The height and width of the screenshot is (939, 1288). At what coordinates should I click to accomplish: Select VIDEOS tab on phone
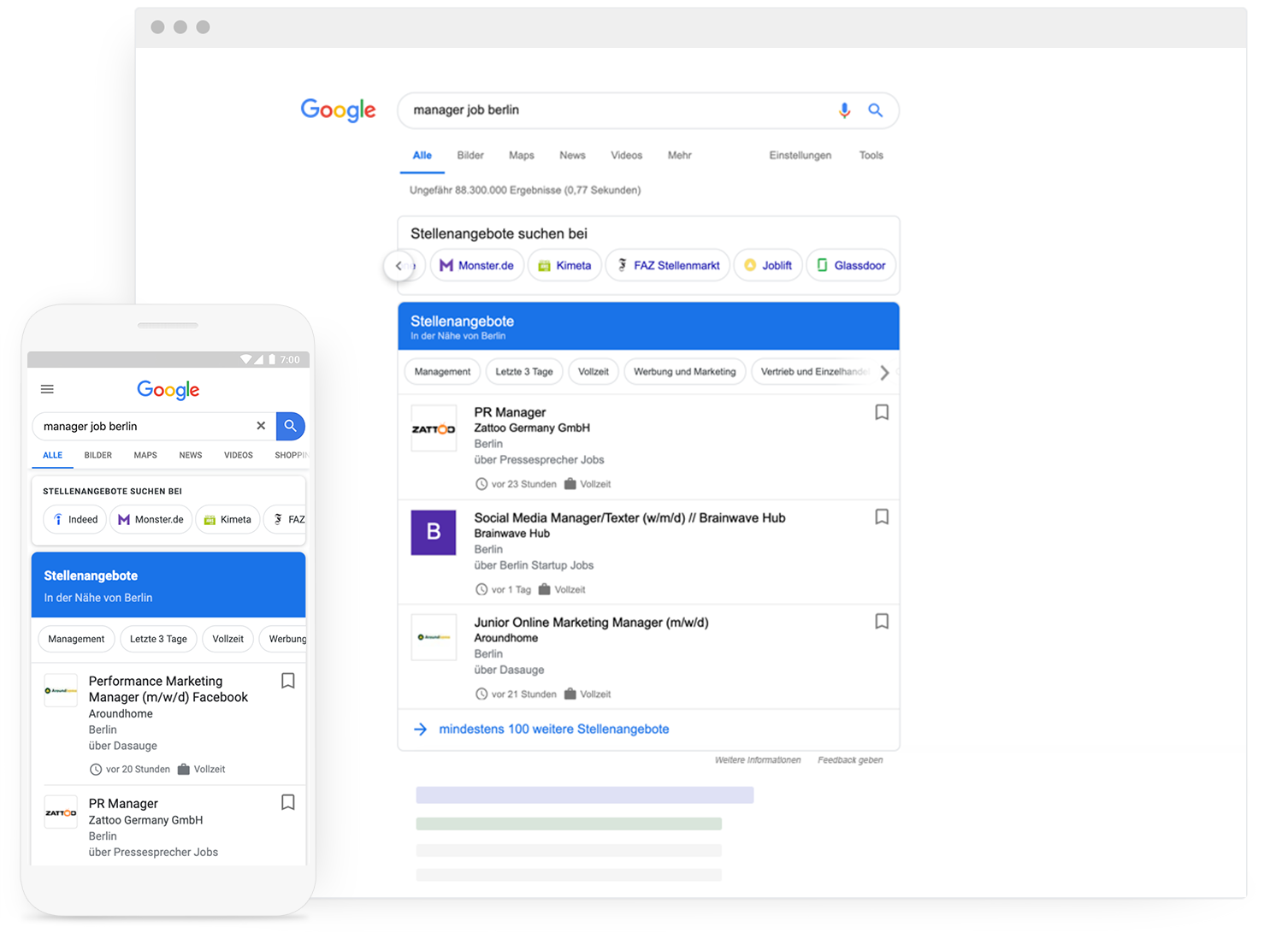point(239,456)
